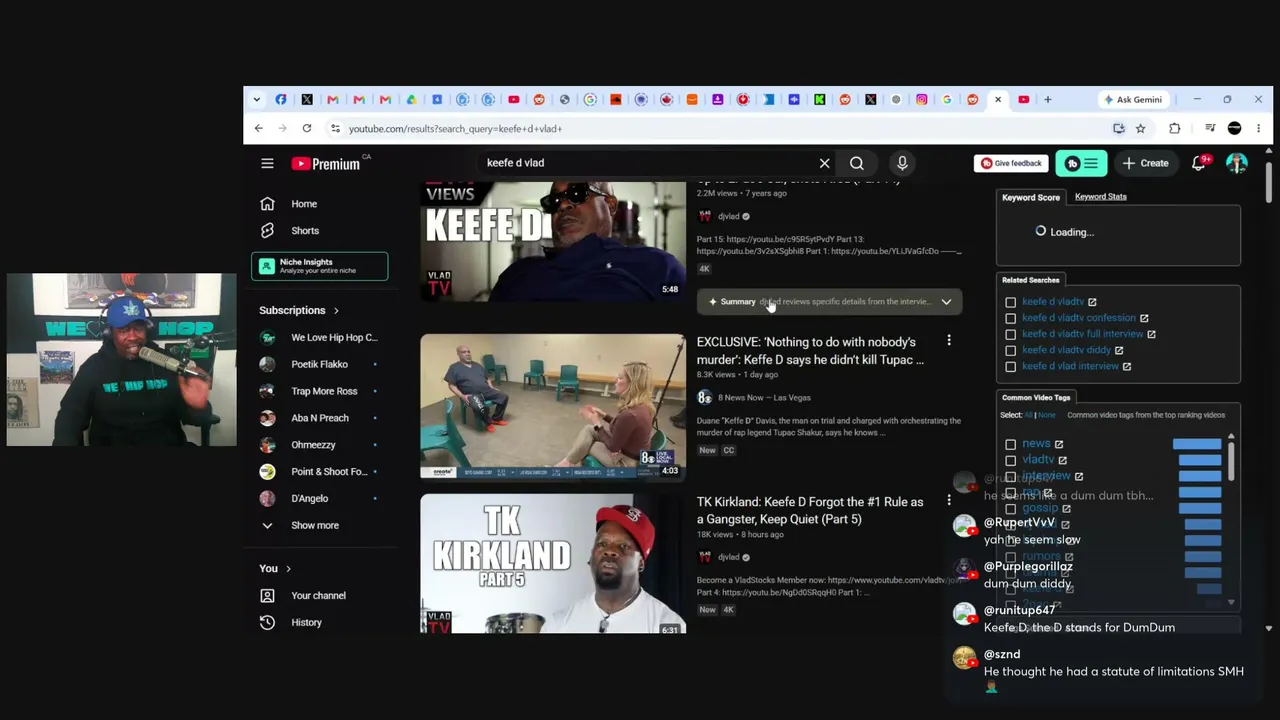
Task: Click the Create button
Action: click(1145, 163)
